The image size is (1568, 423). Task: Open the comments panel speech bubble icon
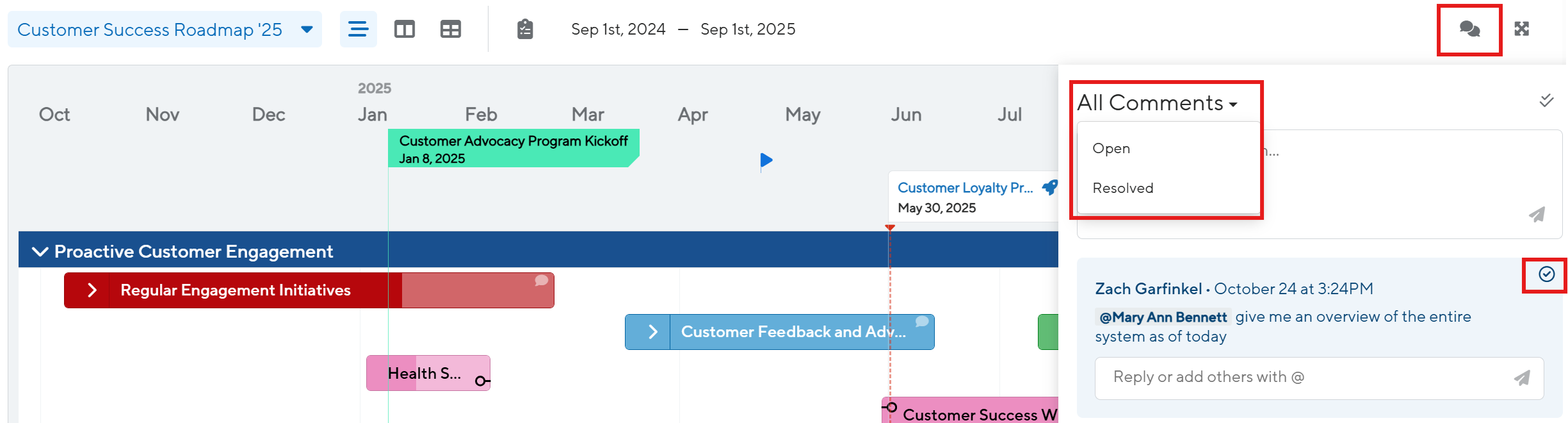pyautogui.click(x=1469, y=29)
